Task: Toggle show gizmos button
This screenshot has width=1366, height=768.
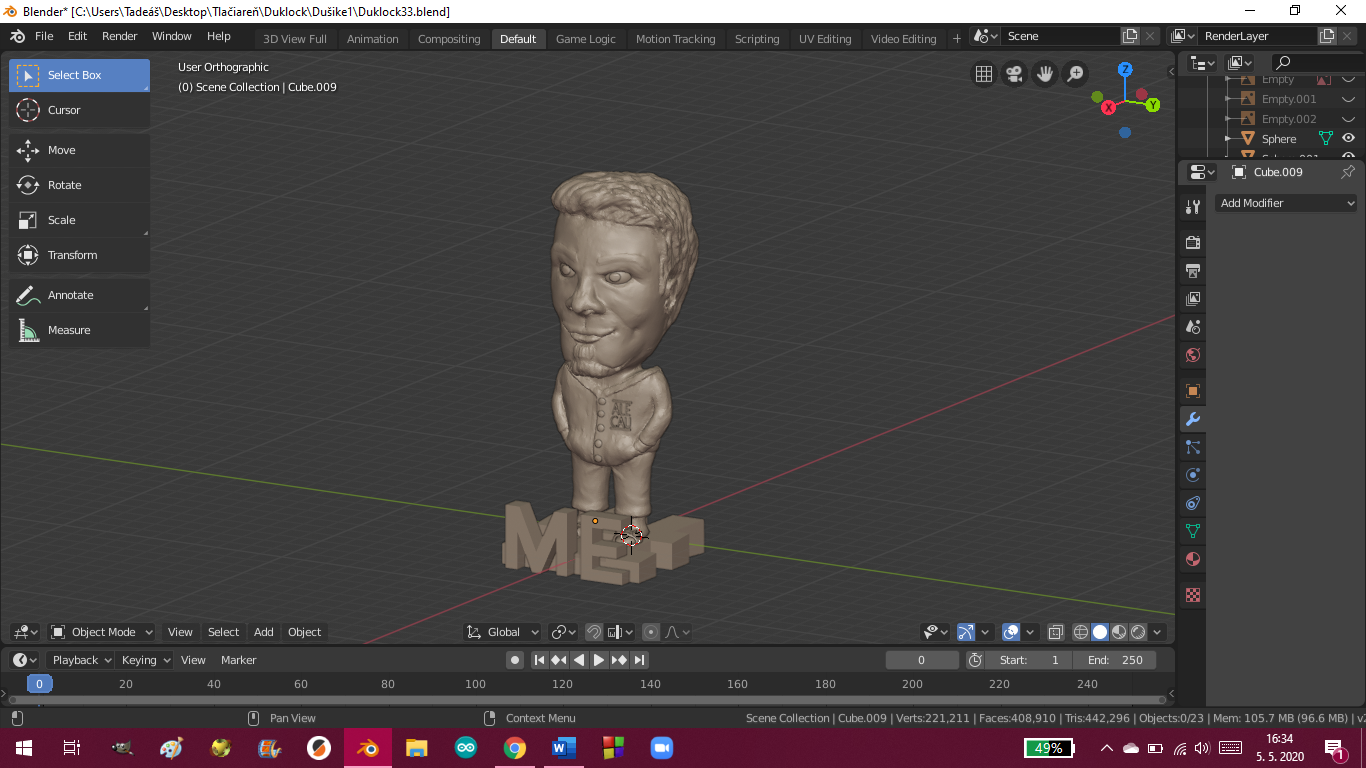Action: coord(965,632)
